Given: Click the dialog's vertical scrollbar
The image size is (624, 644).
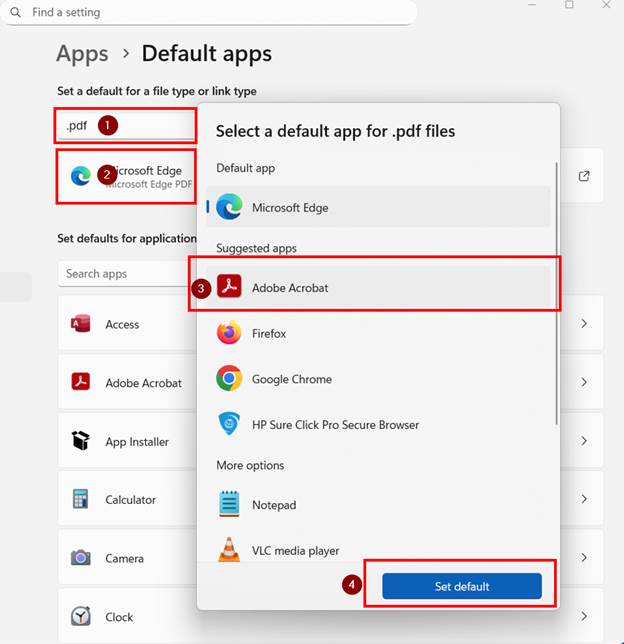Looking at the screenshot, I should (x=557, y=294).
